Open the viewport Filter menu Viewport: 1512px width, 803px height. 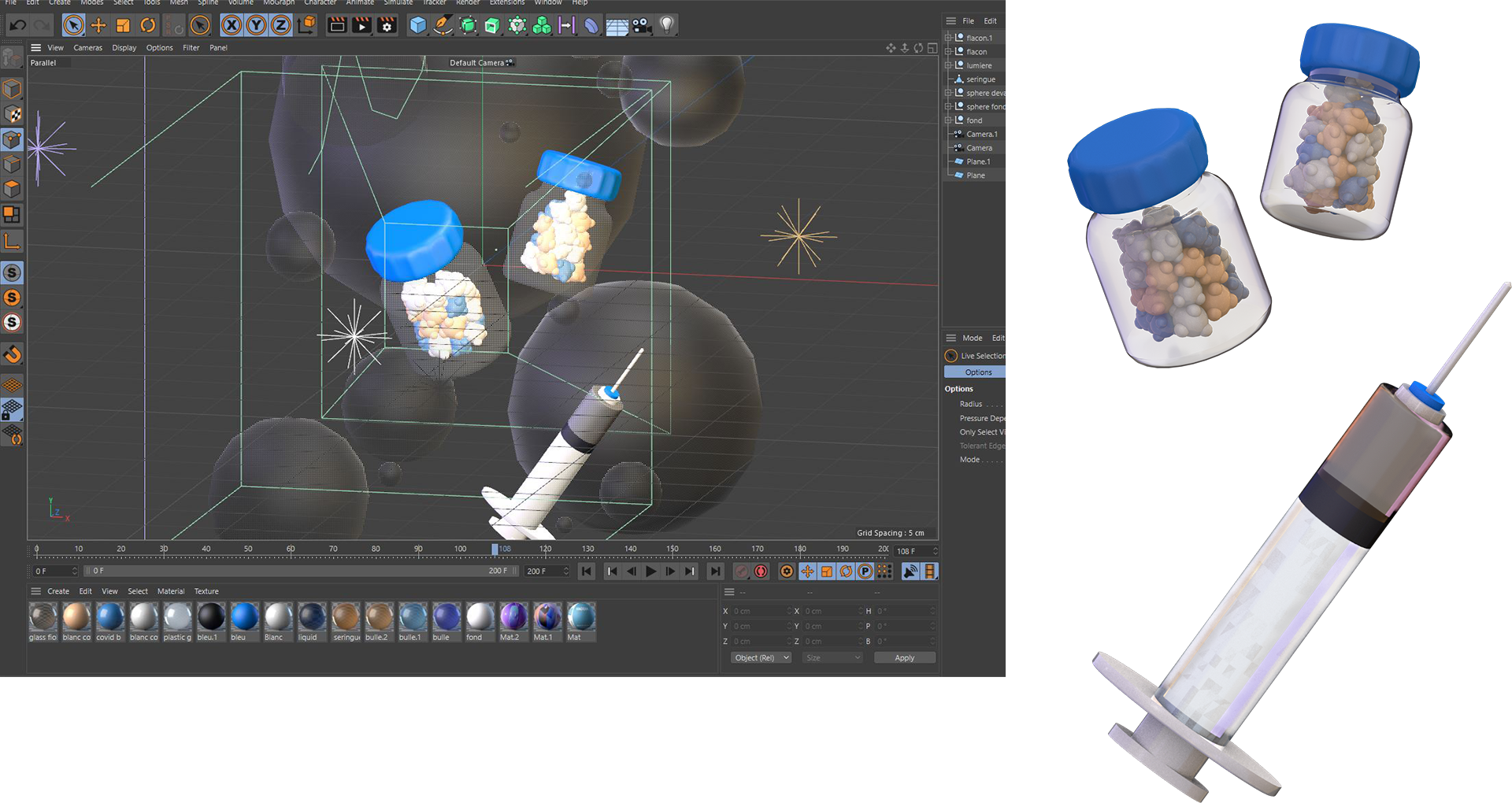191,48
